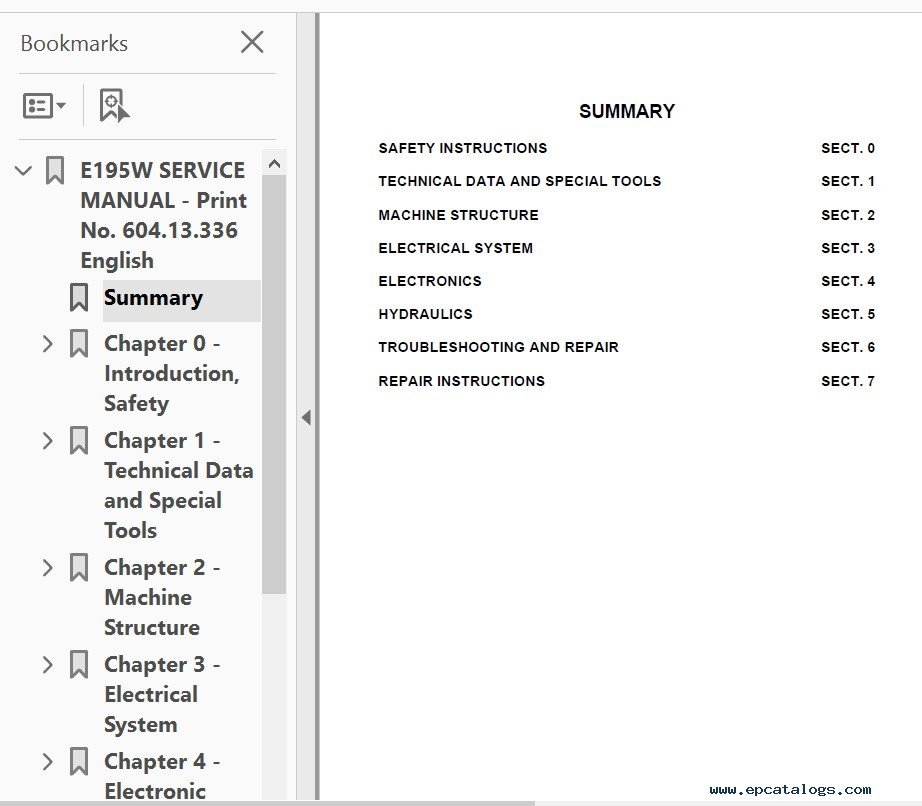Expand the Chapter 4 bookmark
The image size is (922, 806).
pos(48,762)
